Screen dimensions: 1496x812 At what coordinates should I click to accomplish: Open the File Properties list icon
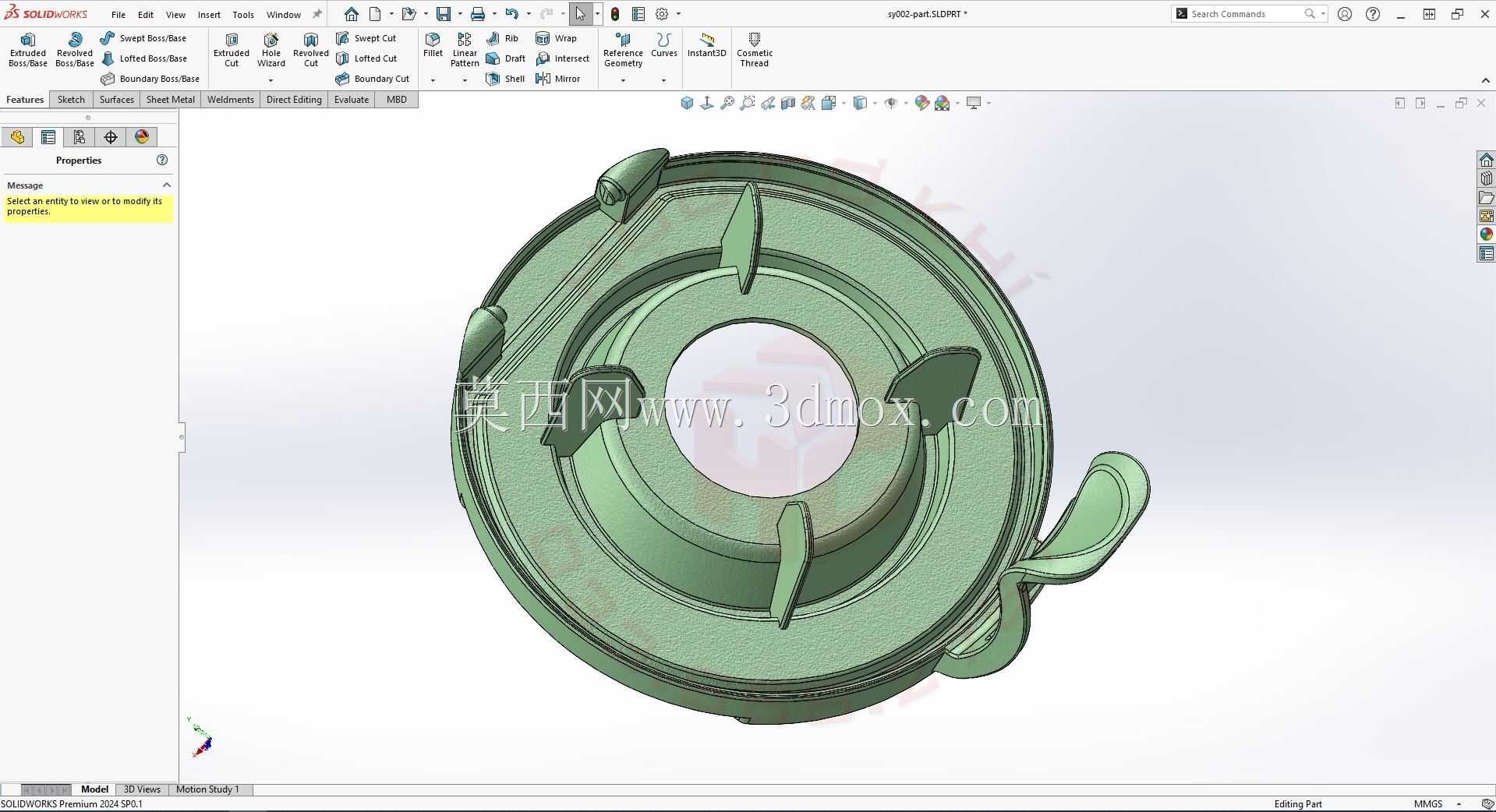pyautogui.click(x=638, y=14)
